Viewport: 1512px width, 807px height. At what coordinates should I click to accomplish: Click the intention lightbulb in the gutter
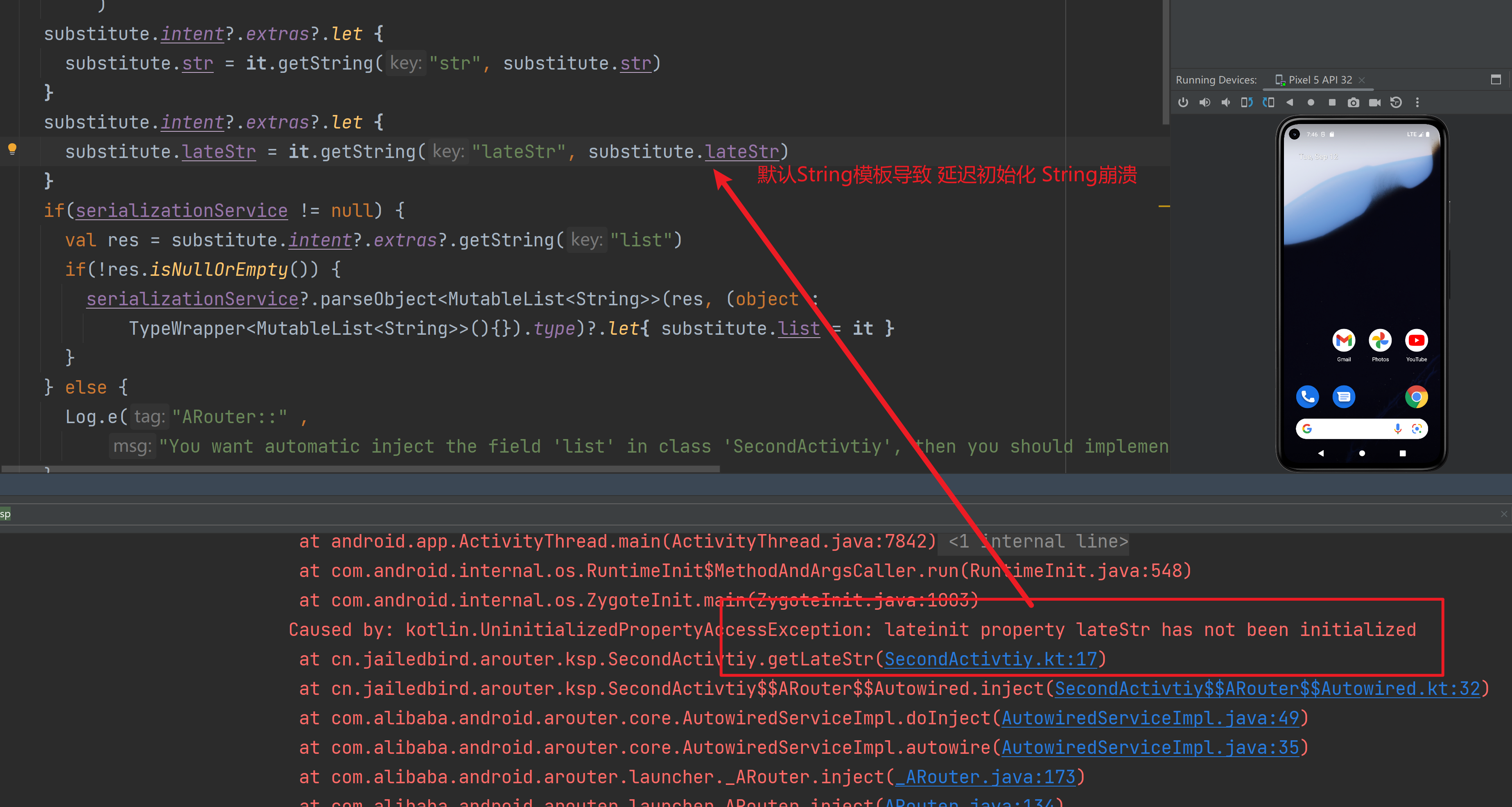12,149
